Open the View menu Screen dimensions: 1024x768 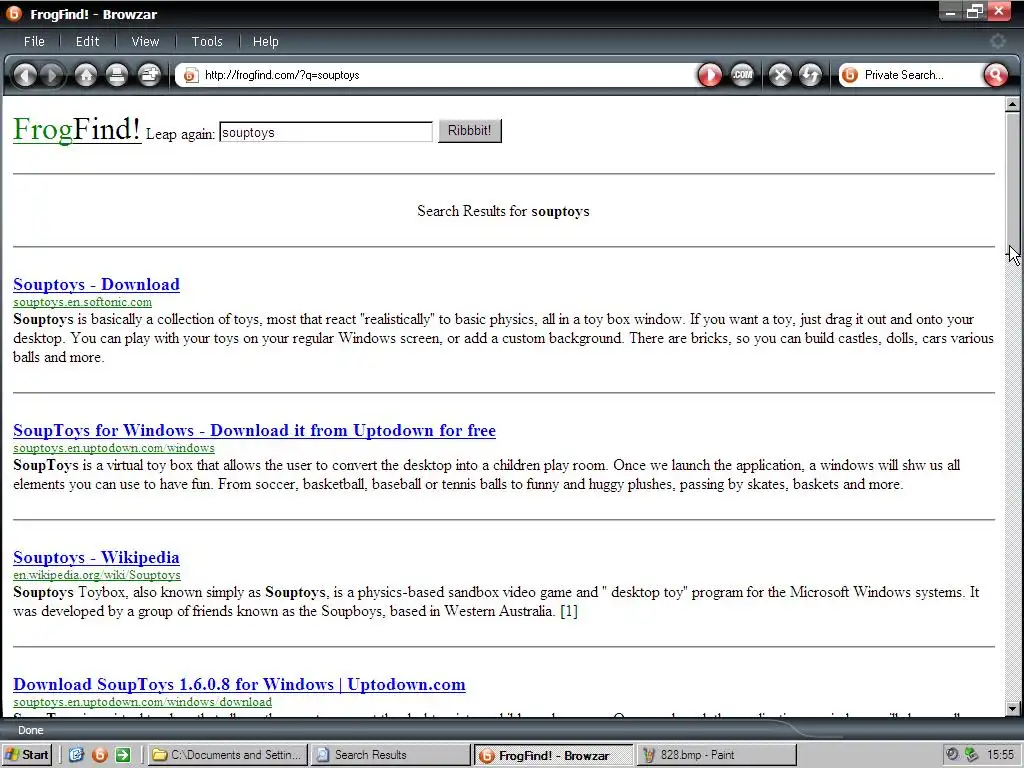(x=145, y=41)
